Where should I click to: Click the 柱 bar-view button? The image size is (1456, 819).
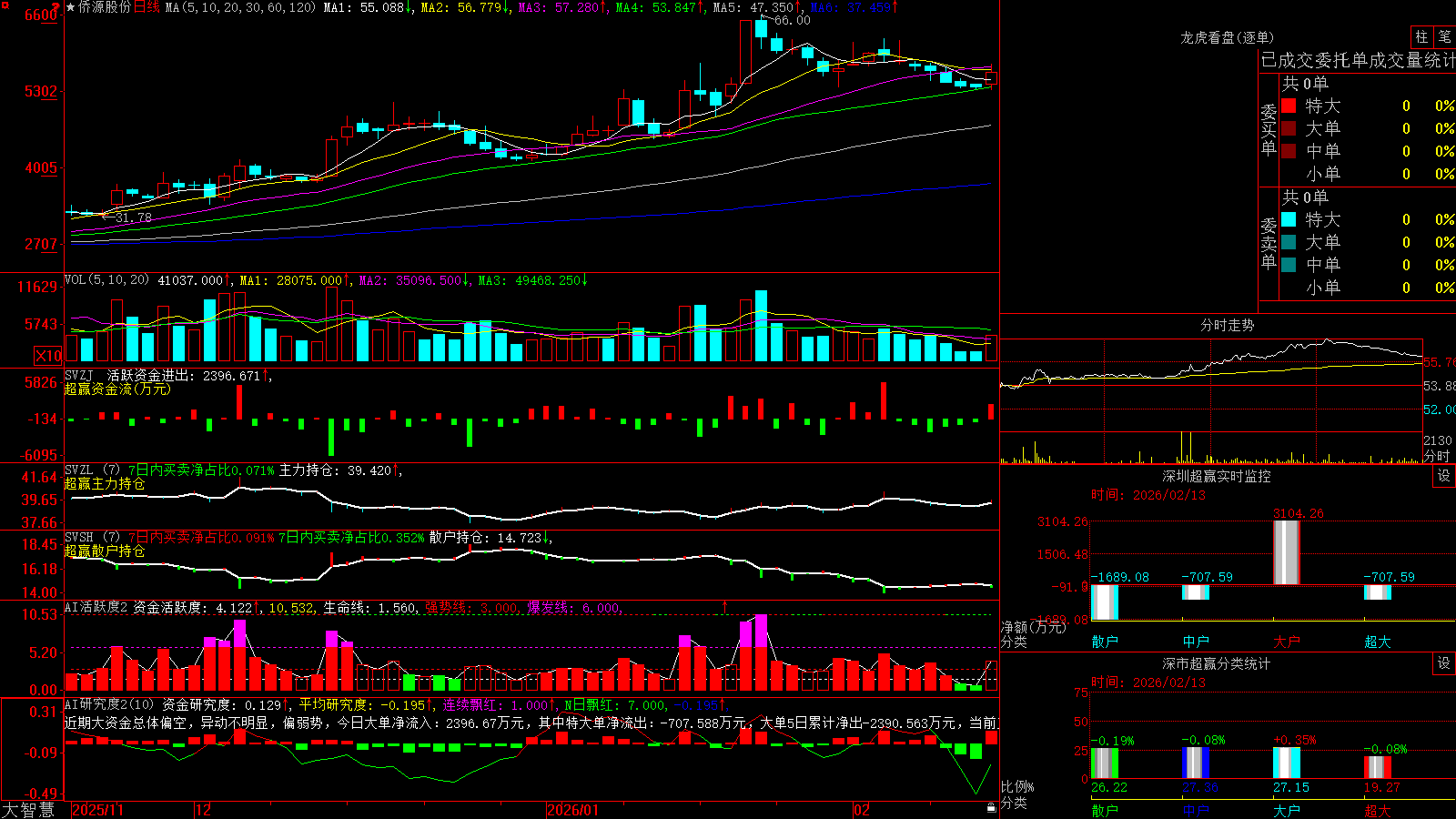[1421, 37]
